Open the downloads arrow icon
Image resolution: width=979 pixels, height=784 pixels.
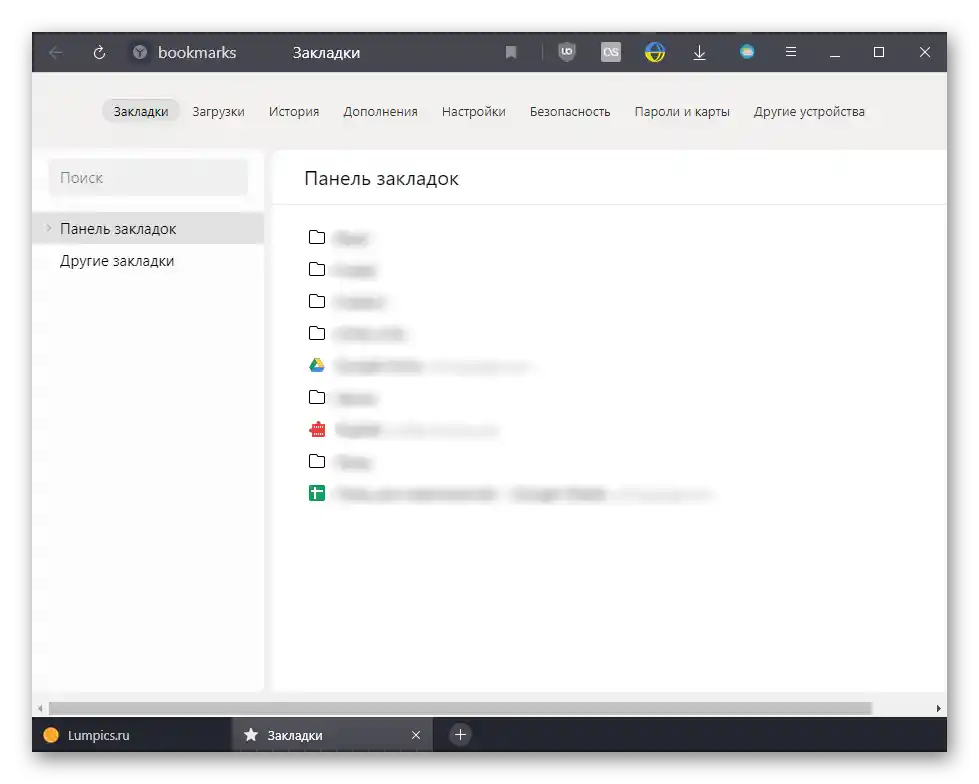coord(699,52)
